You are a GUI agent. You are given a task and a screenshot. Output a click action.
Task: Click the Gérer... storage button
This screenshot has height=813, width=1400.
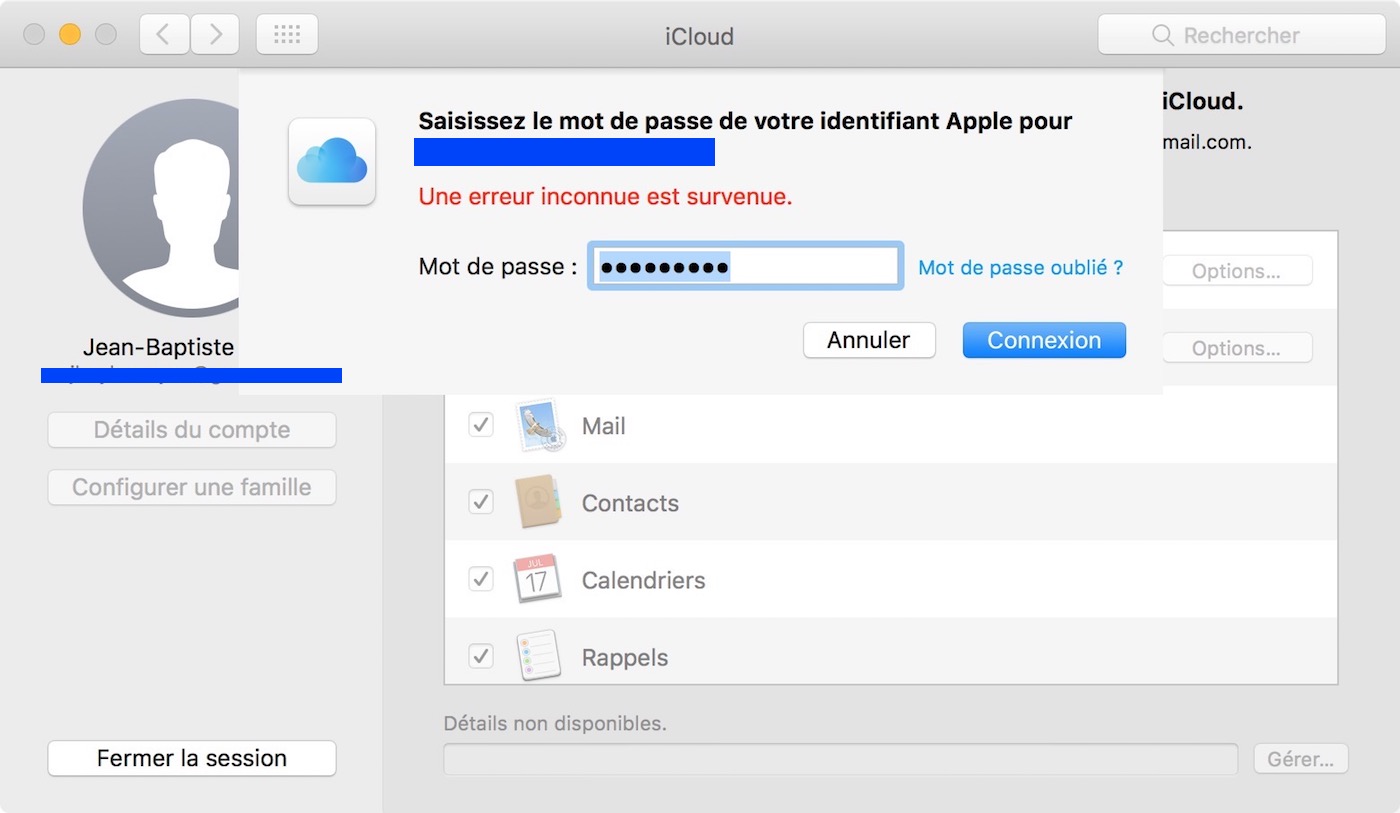pos(1300,759)
